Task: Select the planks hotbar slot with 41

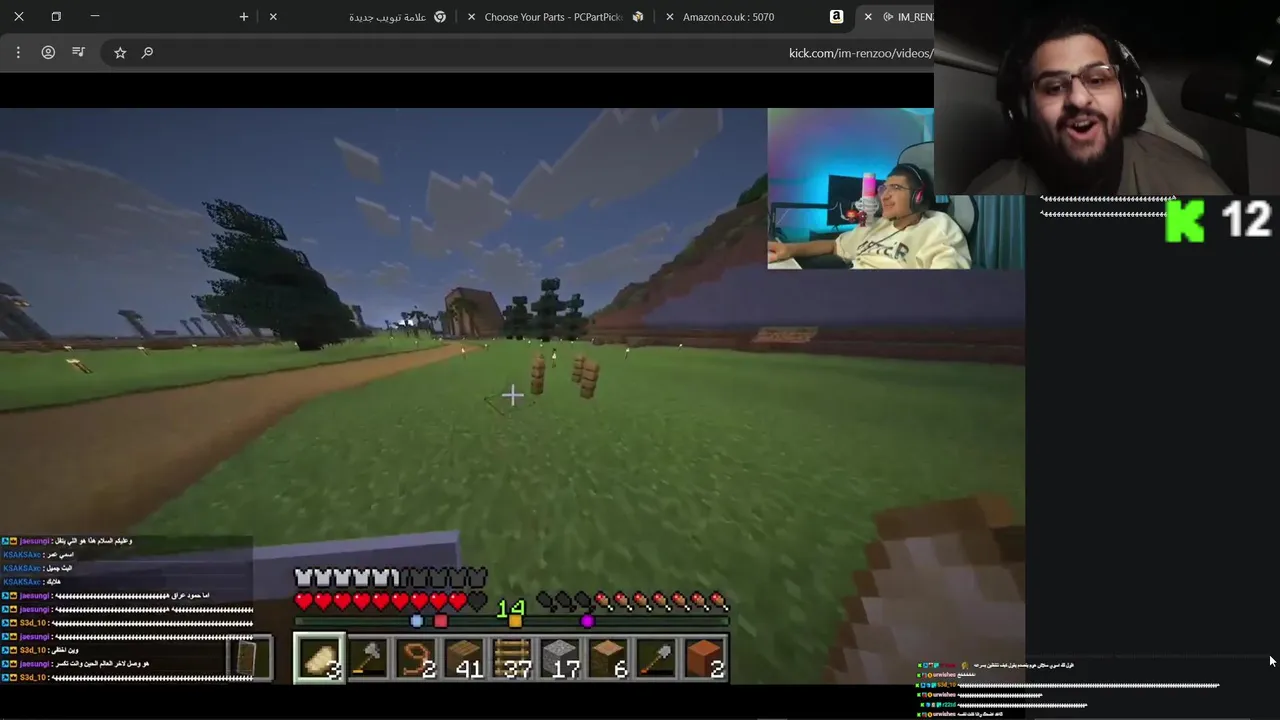Action: click(464, 660)
